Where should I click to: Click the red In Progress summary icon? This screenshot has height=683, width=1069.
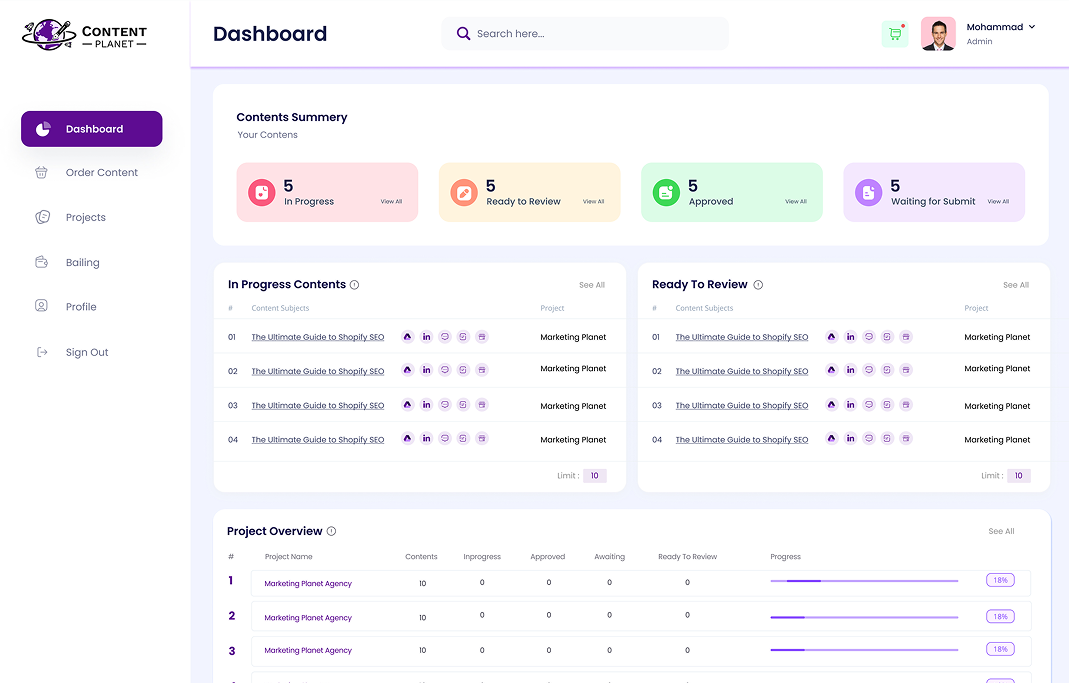click(262, 192)
